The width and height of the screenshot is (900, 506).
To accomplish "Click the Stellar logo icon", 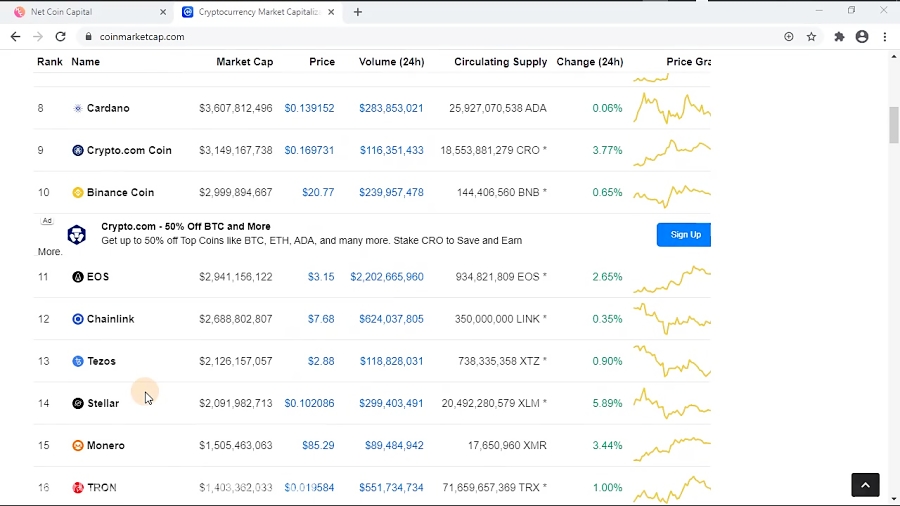I will coord(77,403).
